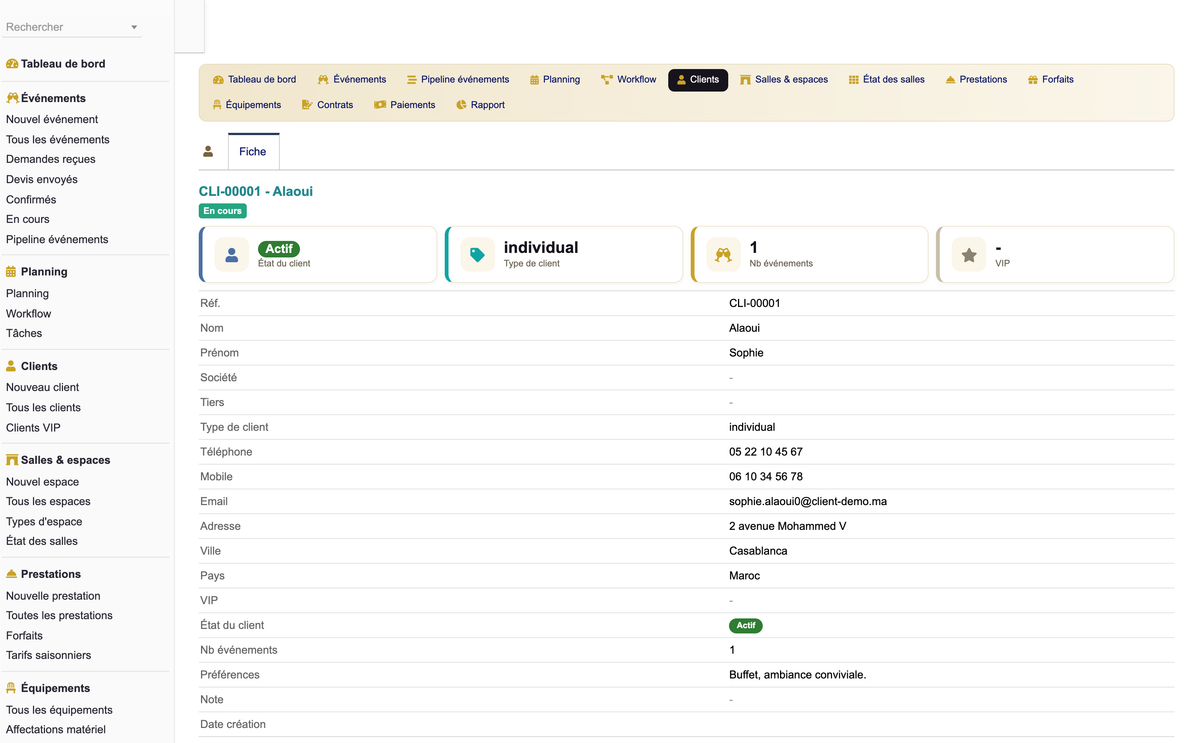
Task: Click the person icon left of Fiche tab
Action: pos(208,152)
